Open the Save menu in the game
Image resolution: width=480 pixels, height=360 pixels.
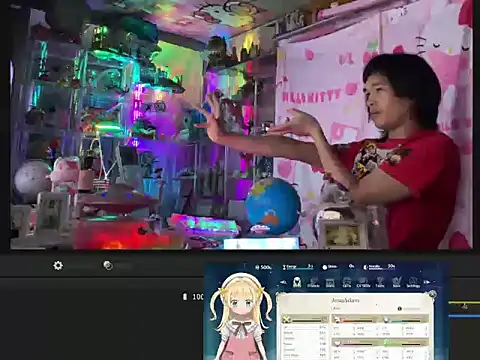[396, 283]
